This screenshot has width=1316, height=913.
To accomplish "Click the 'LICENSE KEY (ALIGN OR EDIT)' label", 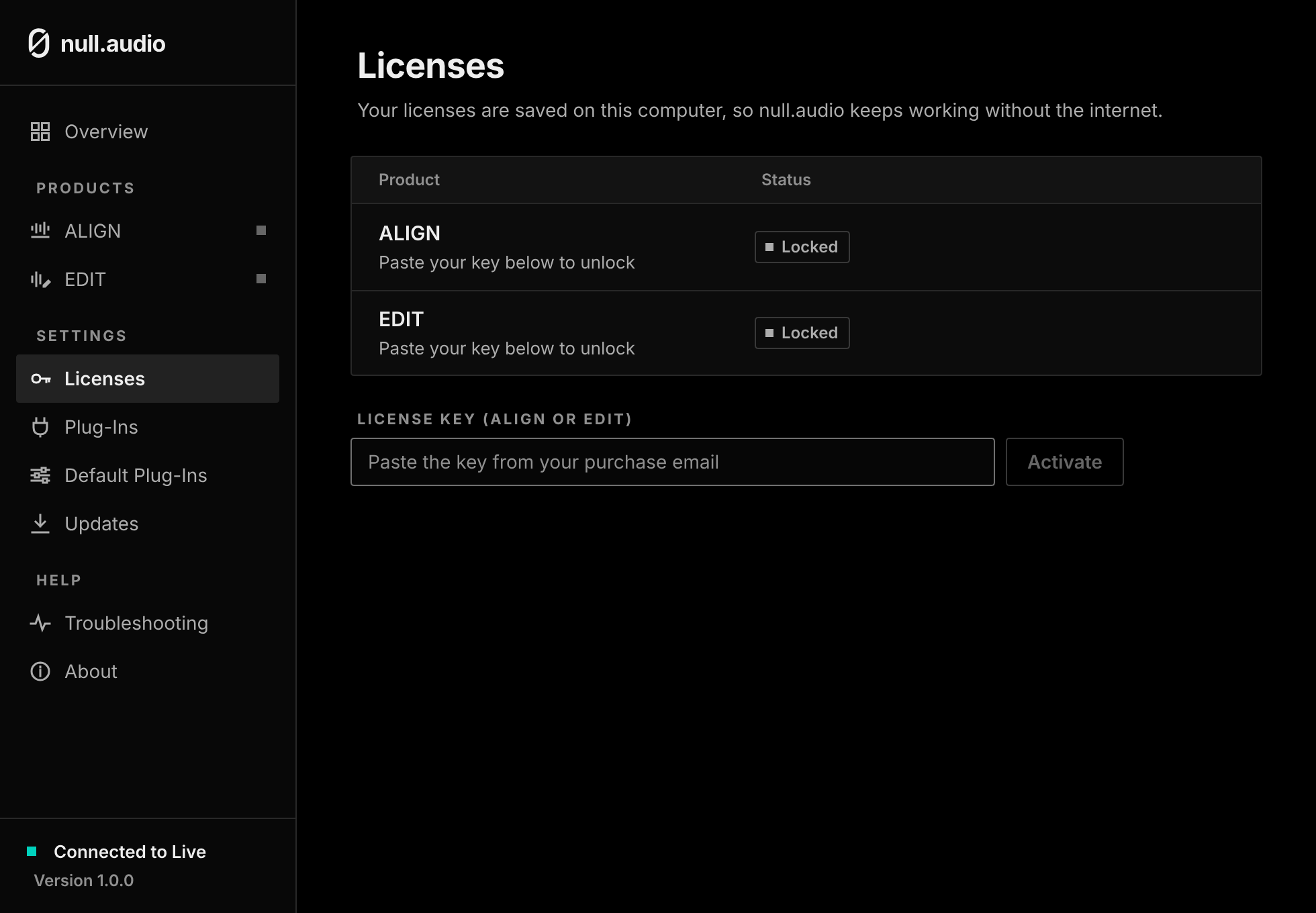I will [x=494, y=419].
